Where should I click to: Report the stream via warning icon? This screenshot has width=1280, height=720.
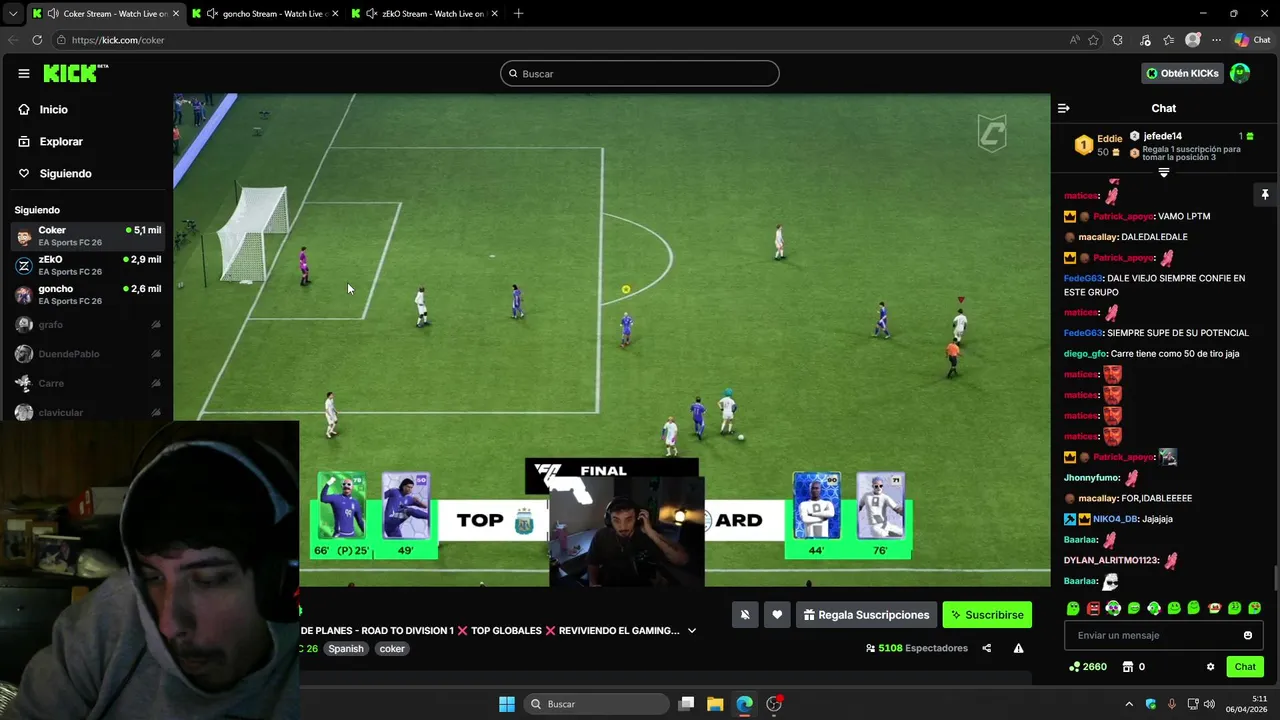1018,648
